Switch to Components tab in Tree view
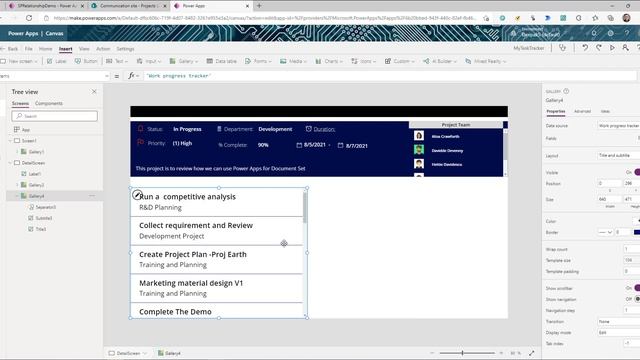The image size is (640, 360). [49, 103]
